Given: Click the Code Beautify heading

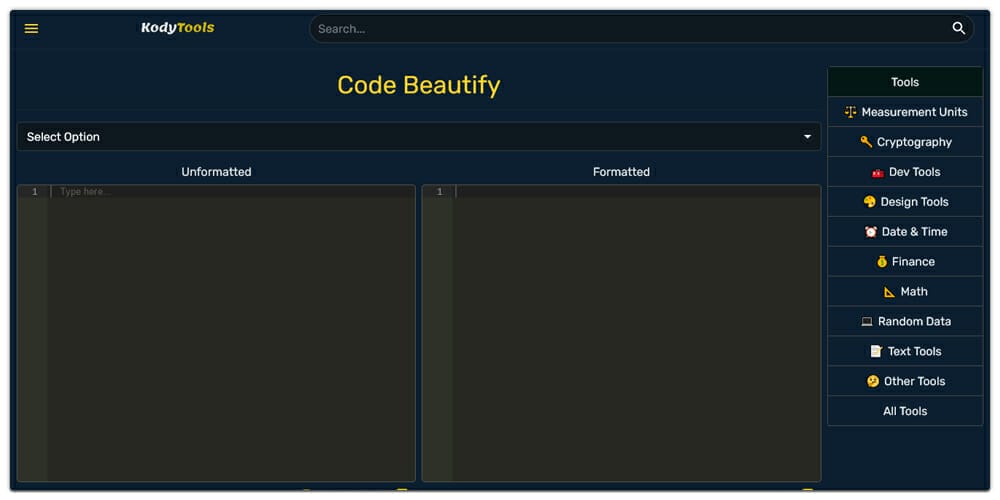Looking at the screenshot, I should (x=419, y=85).
